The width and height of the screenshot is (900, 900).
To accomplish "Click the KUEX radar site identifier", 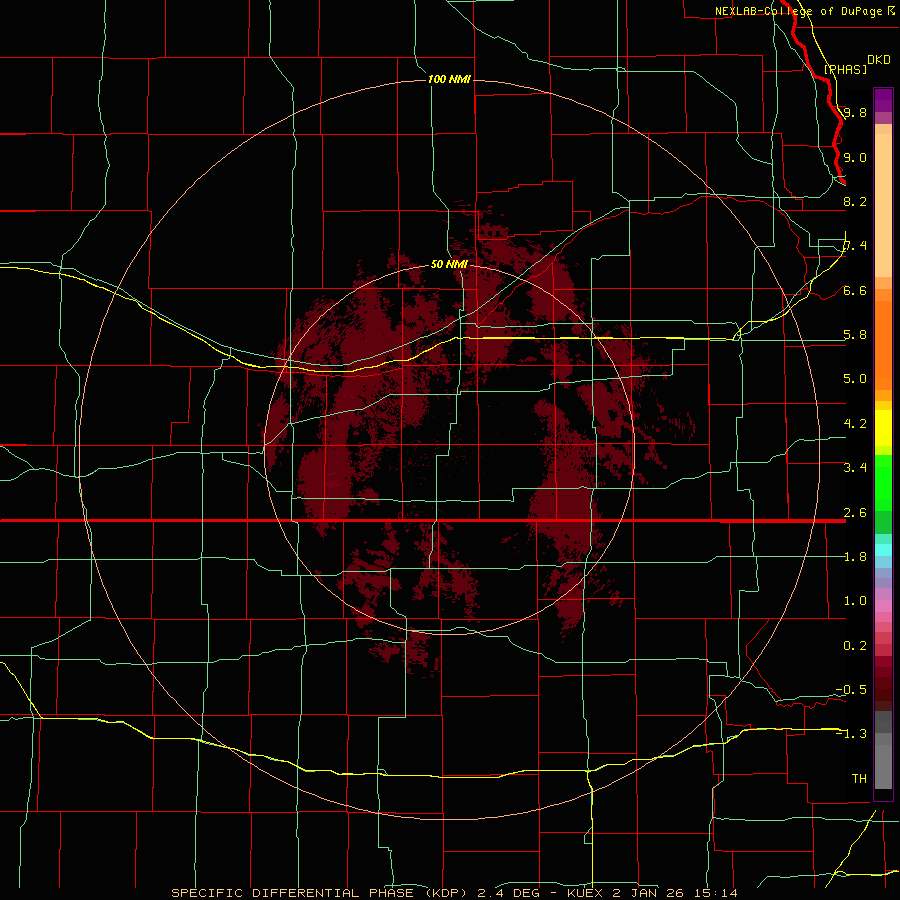I will tap(586, 893).
